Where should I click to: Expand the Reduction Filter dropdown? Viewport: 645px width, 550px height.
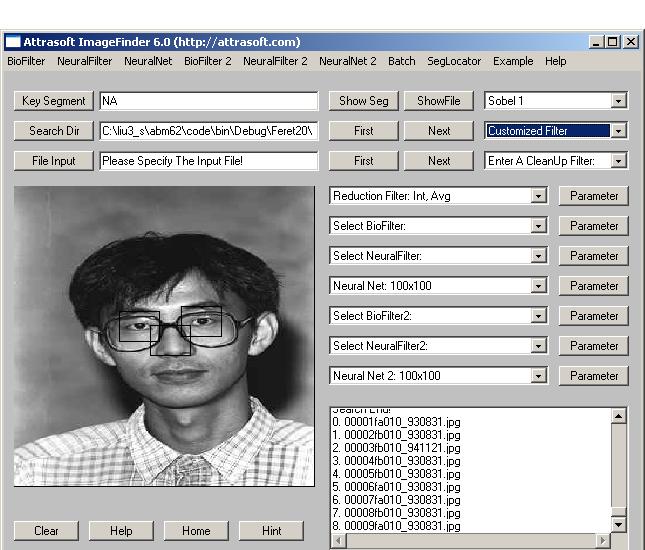click(x=539, y=196)
